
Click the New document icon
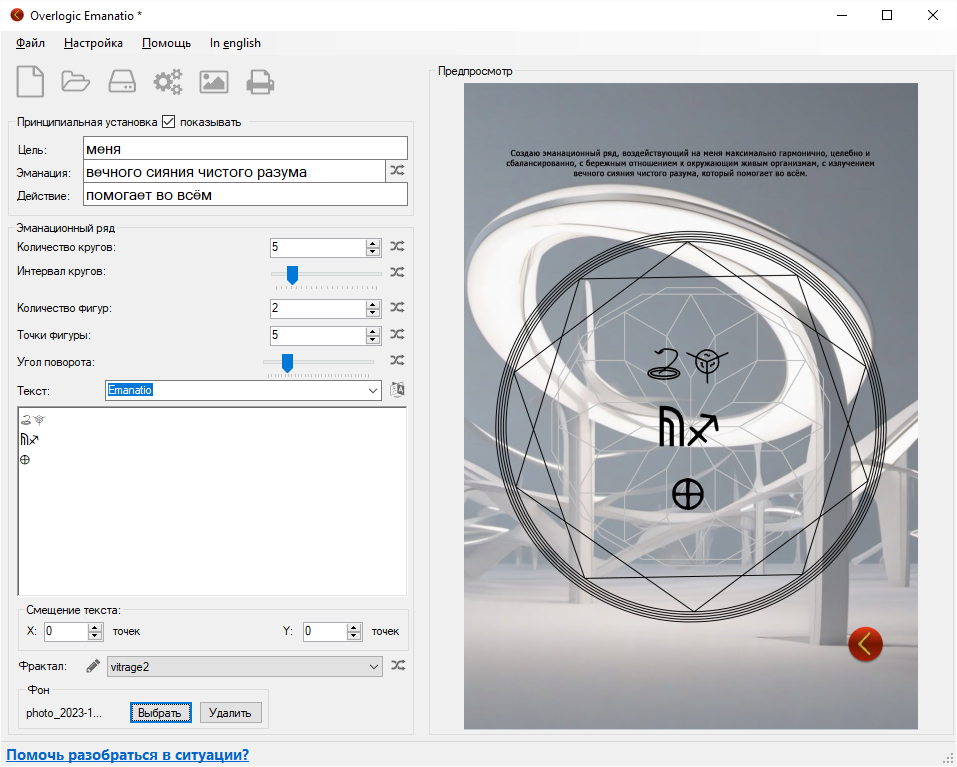[x=30, y=81]
